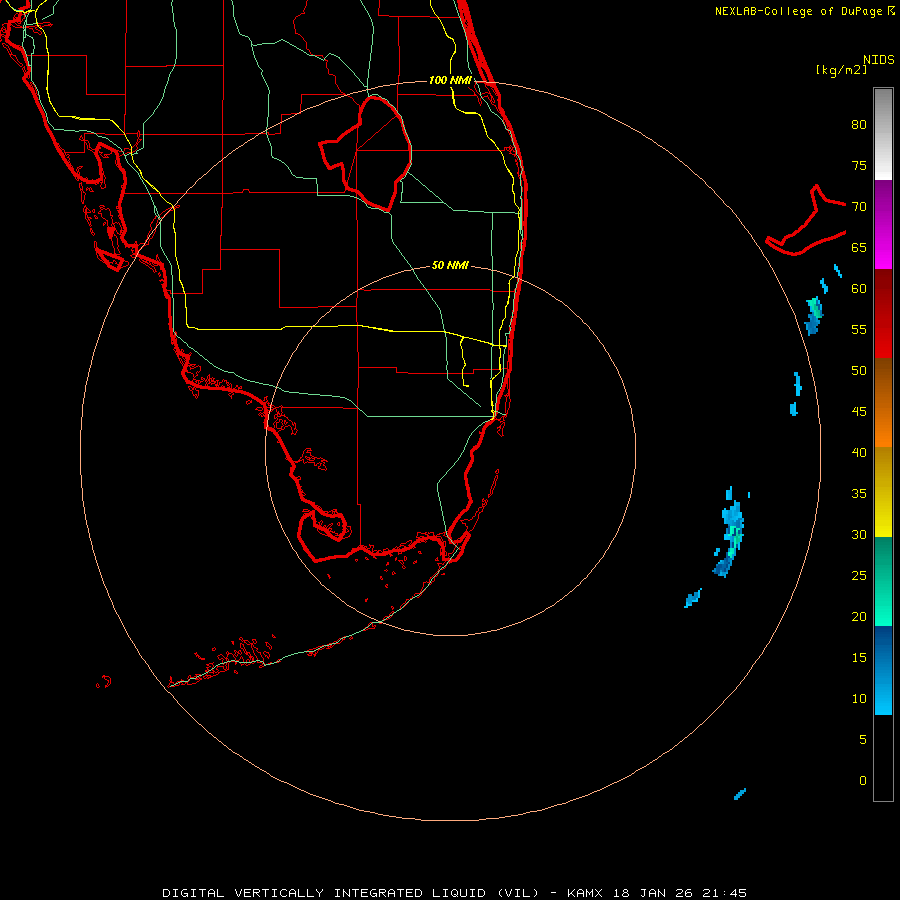Image resolution: width=900 pixels, height=900 pixels.
Task: Click the 20 value on VIL scale
Action: point(859,616)
